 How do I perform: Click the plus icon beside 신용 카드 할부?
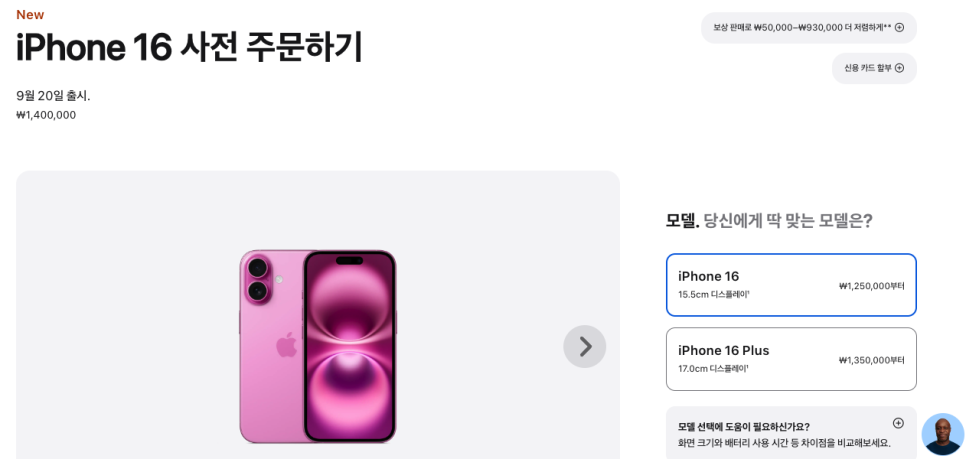pos(899,68)
